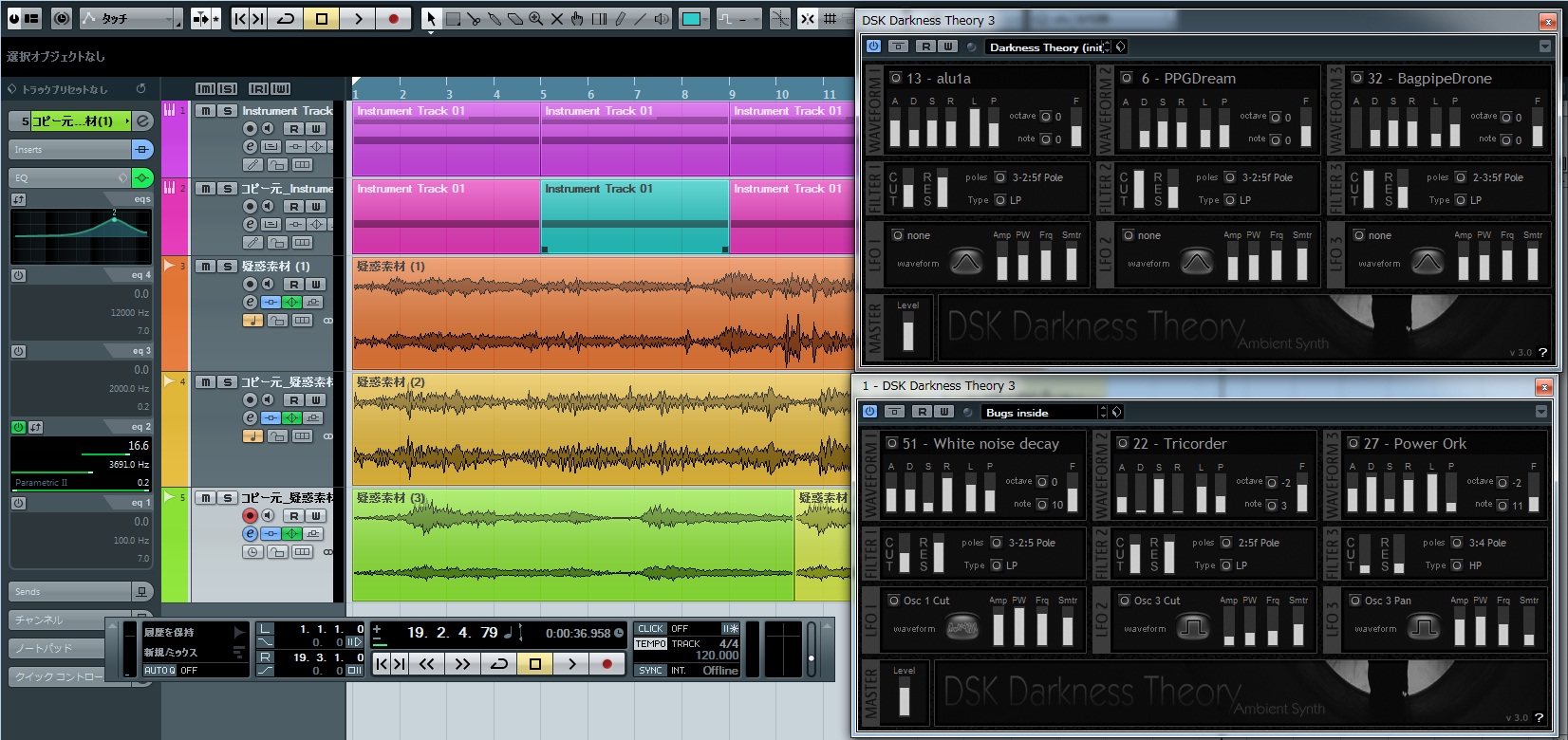
Task: Toggle Cycle in the transport panel
Action: [498, 664]
